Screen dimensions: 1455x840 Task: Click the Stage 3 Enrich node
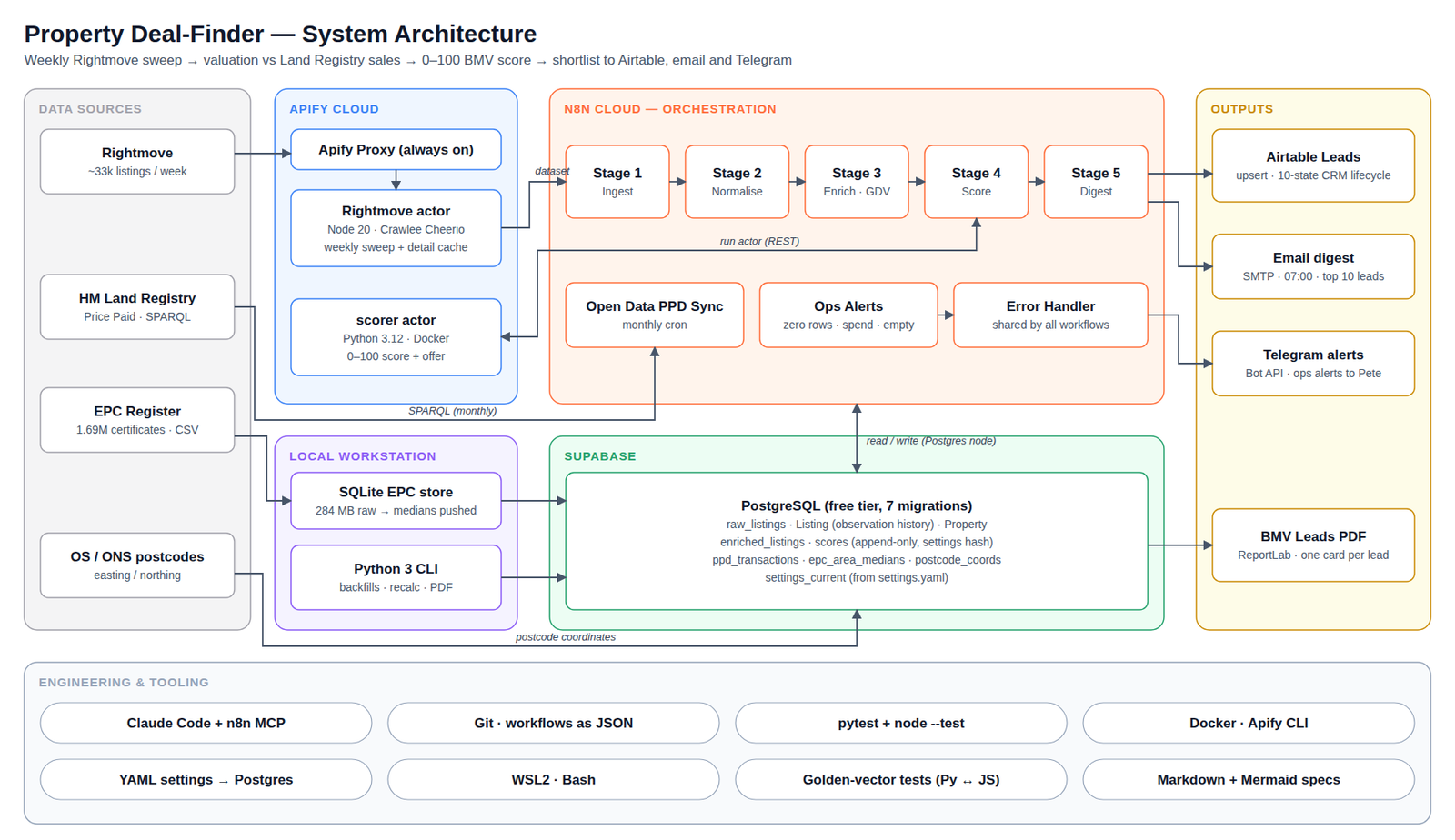(x=857, y=182)
